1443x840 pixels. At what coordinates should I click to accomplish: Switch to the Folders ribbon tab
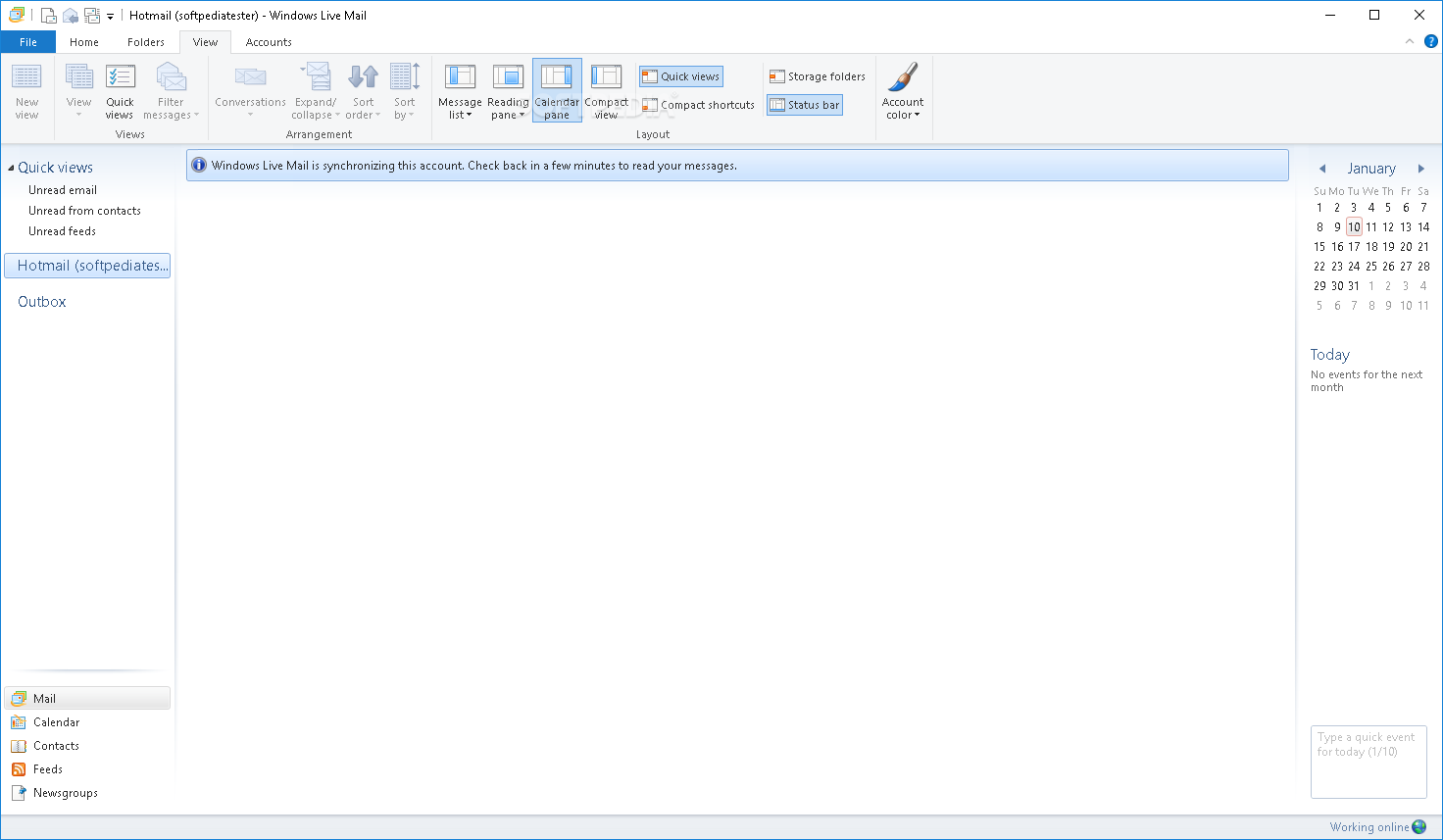click(146, 42)
